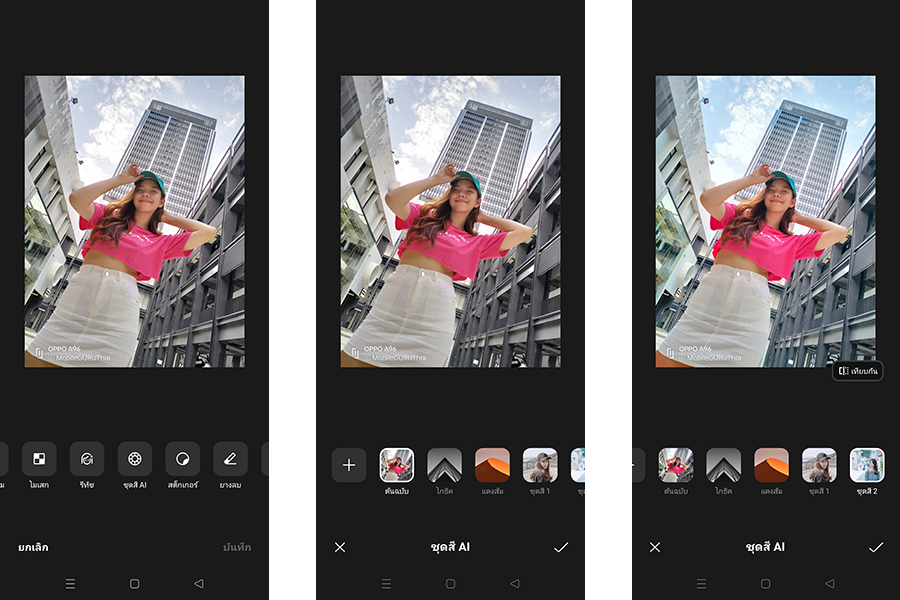The image size is (900, 600).
Task: Discard ชุดสี 2 edit with right screen X
Action: click(655, 547)
